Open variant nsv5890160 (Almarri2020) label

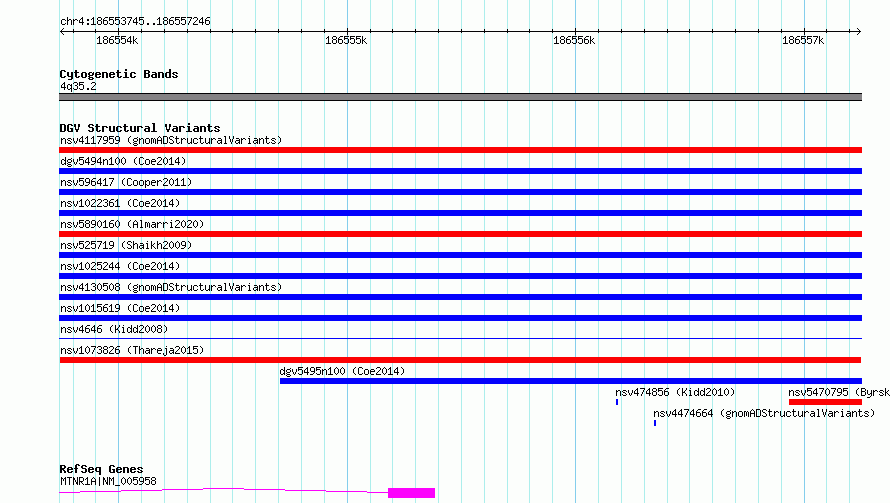coord(132,224)
